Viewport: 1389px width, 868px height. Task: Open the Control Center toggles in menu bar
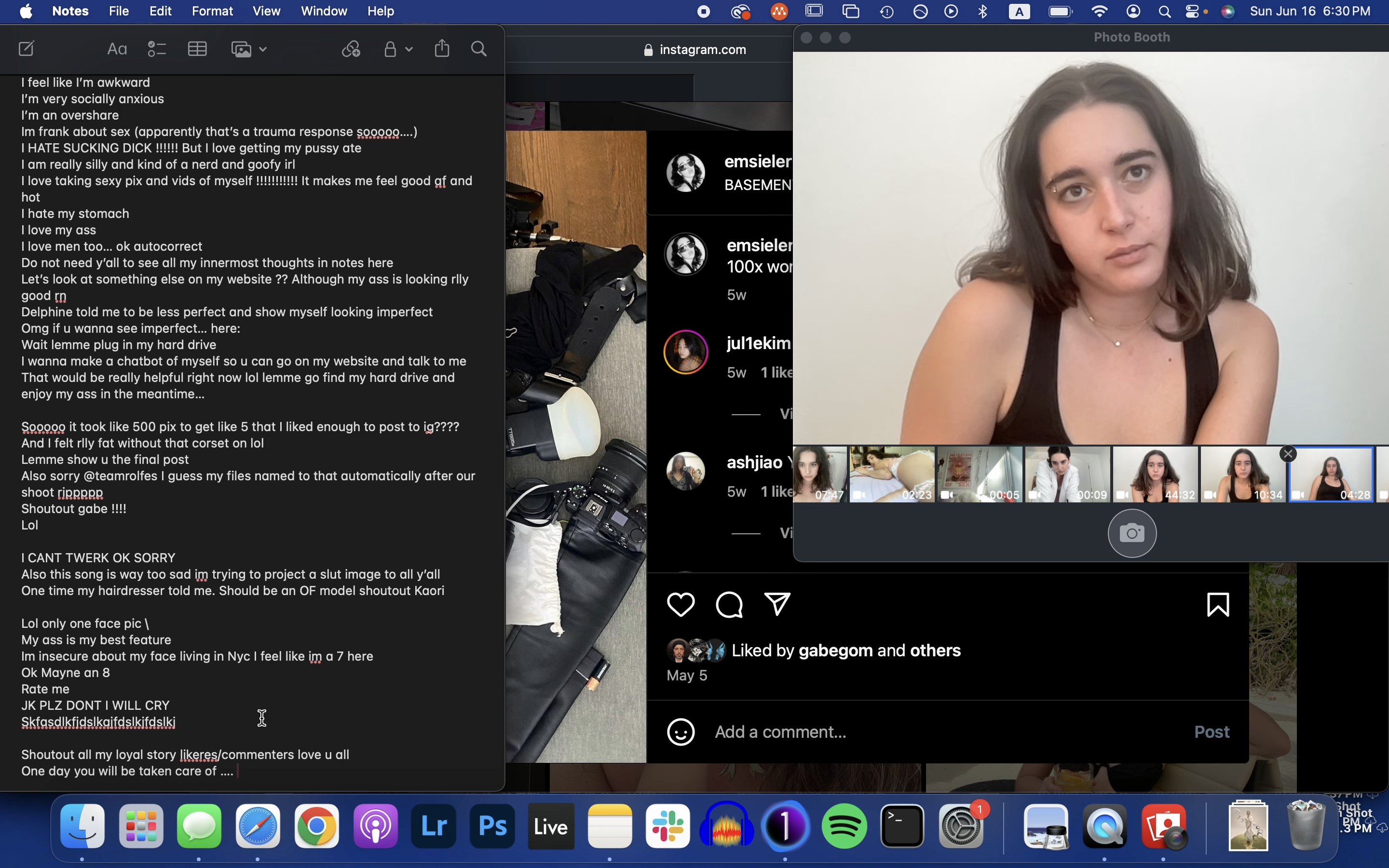coord(1193,12)
